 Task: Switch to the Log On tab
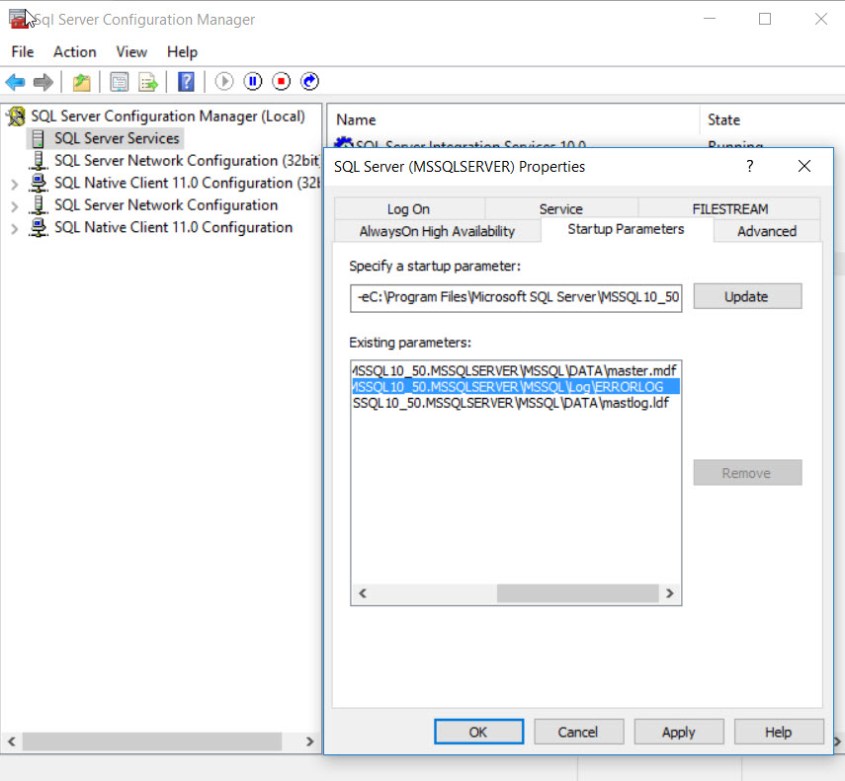click(408, 209)
